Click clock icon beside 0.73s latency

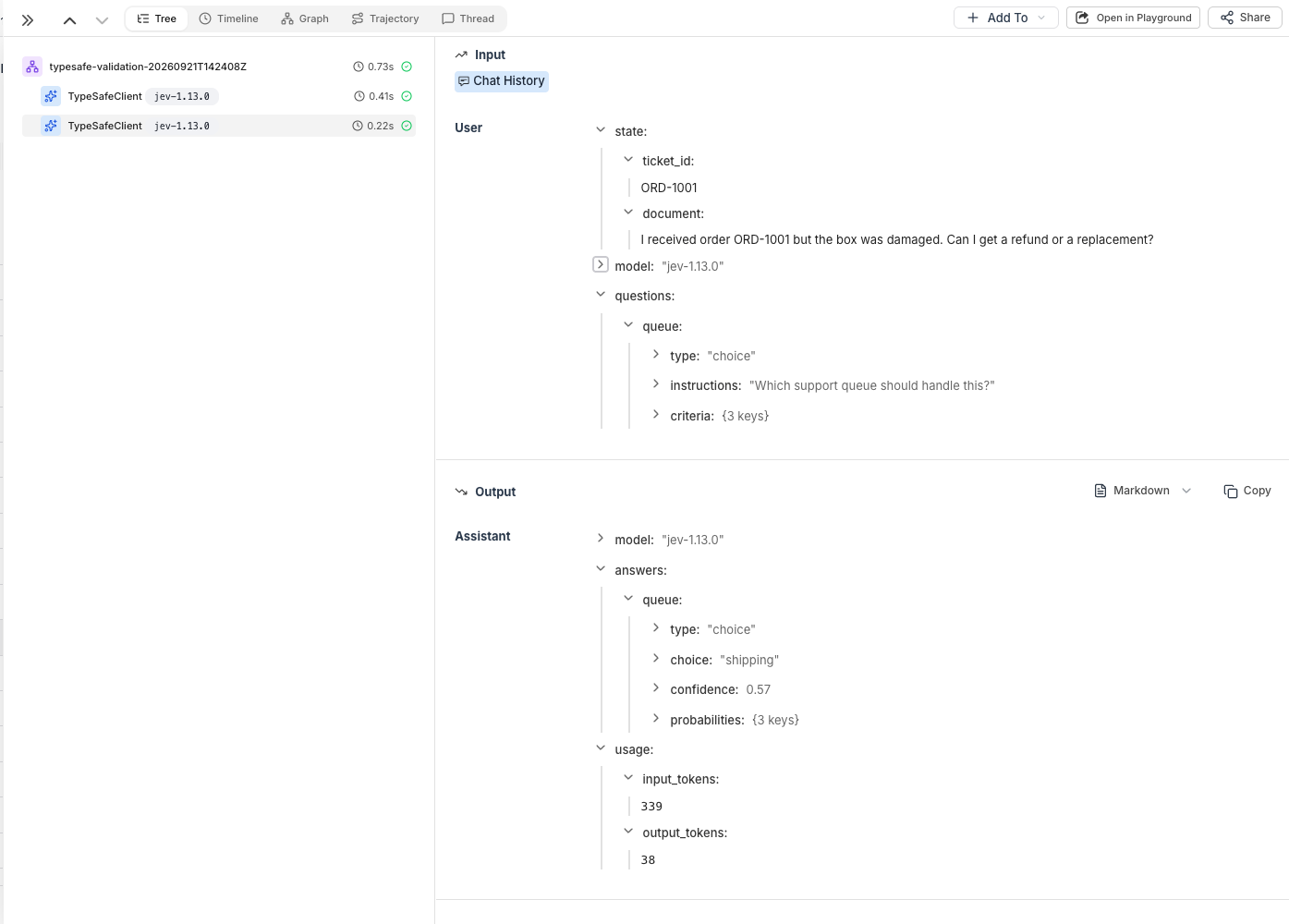coord(359,67)
